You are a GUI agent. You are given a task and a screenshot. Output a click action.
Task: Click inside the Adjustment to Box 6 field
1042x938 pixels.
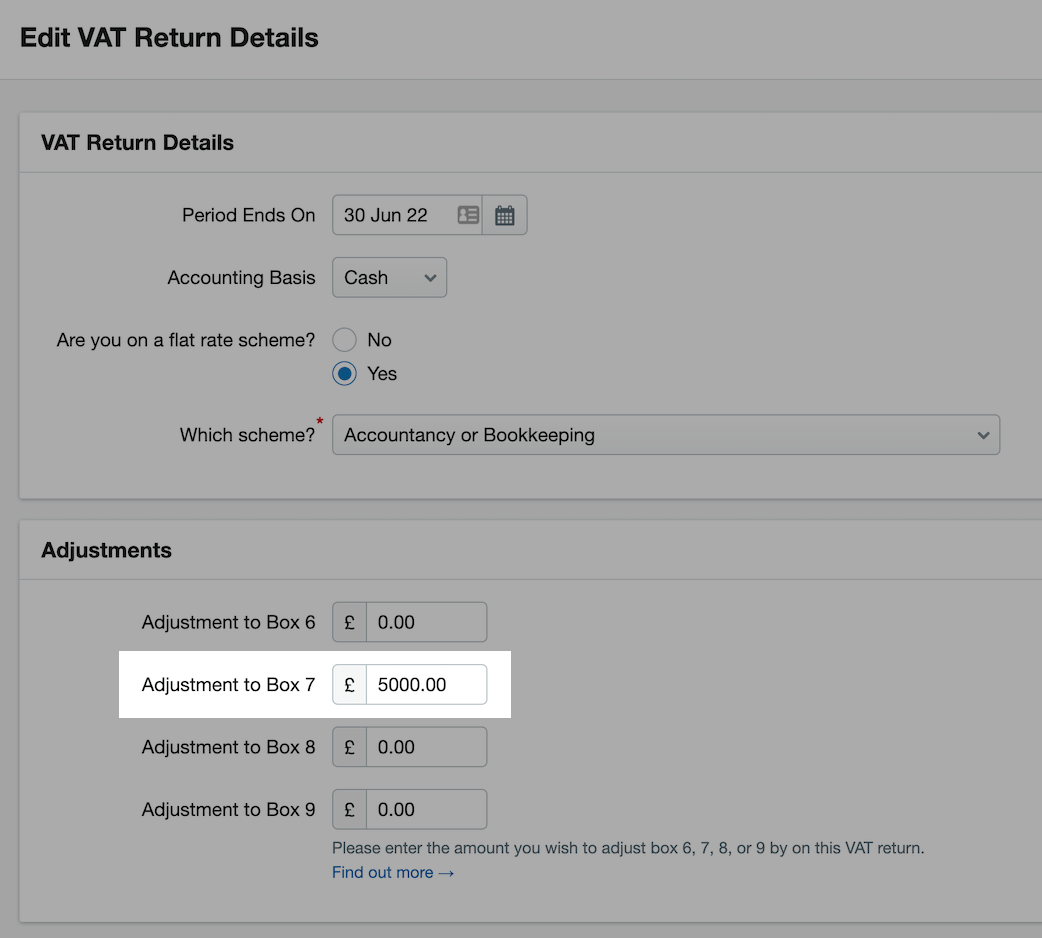coord(427,622)
